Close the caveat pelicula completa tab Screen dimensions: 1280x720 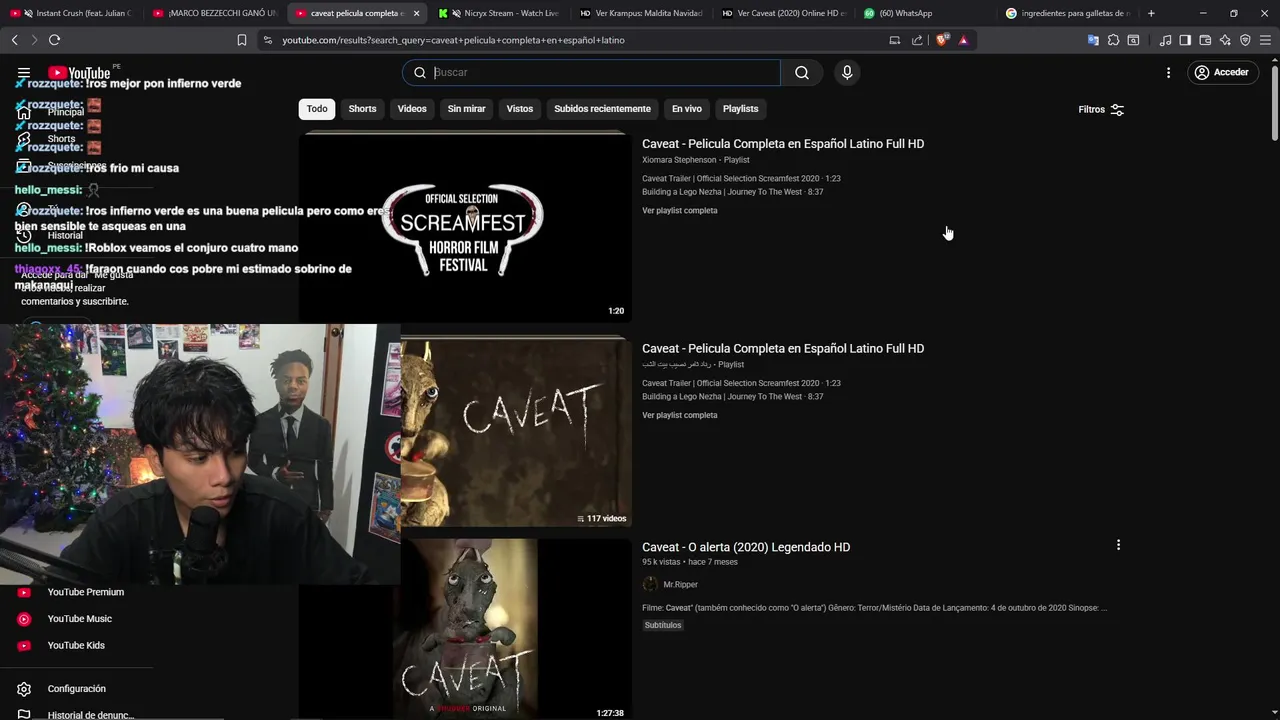click(x=416, y=13)
